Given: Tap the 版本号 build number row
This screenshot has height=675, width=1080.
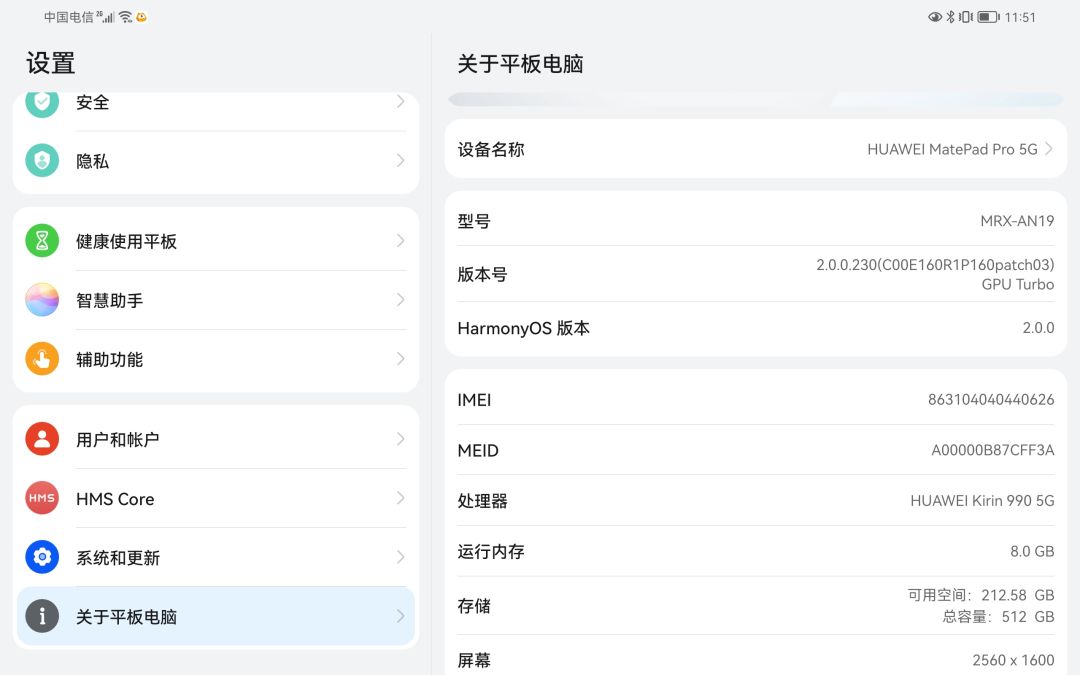Looking at the screenshot, I should 756,274.
